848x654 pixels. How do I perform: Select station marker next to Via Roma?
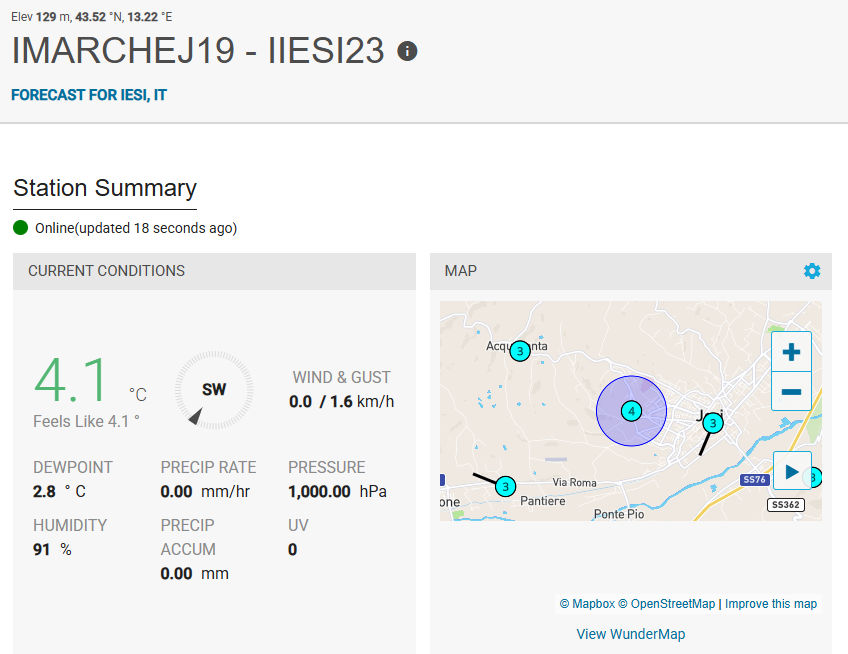(505, 487)
